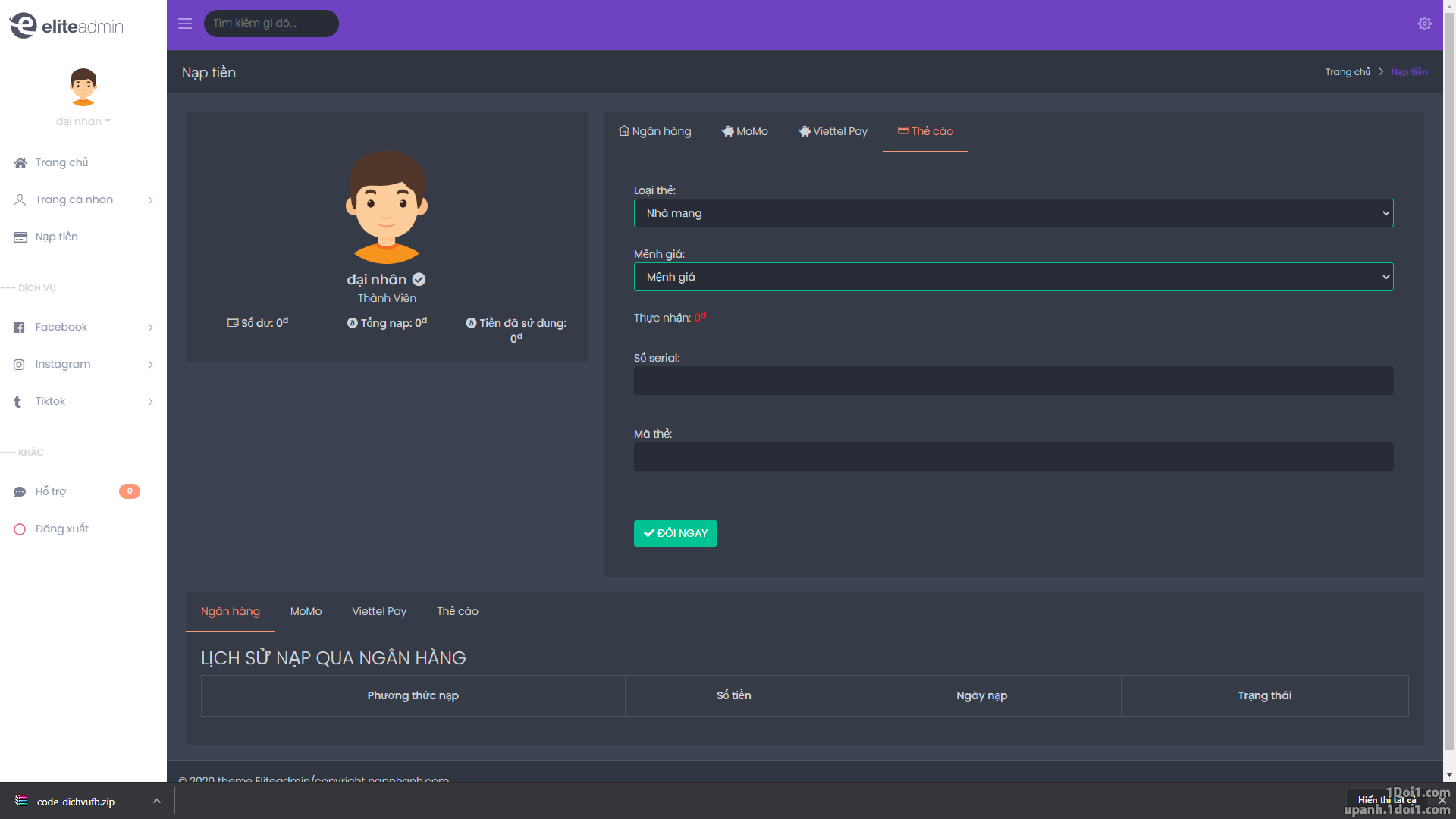Viewport: 1456px width, 819px height.
Task: Open the Instagram services section
Action: pos(61,364)
